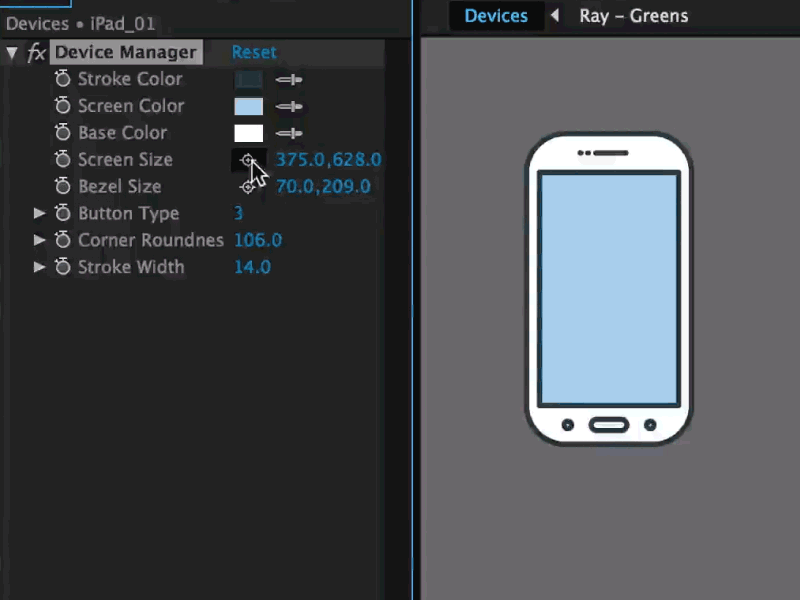Click the stopwatch icon for Corner Roundness

point(62,240)
